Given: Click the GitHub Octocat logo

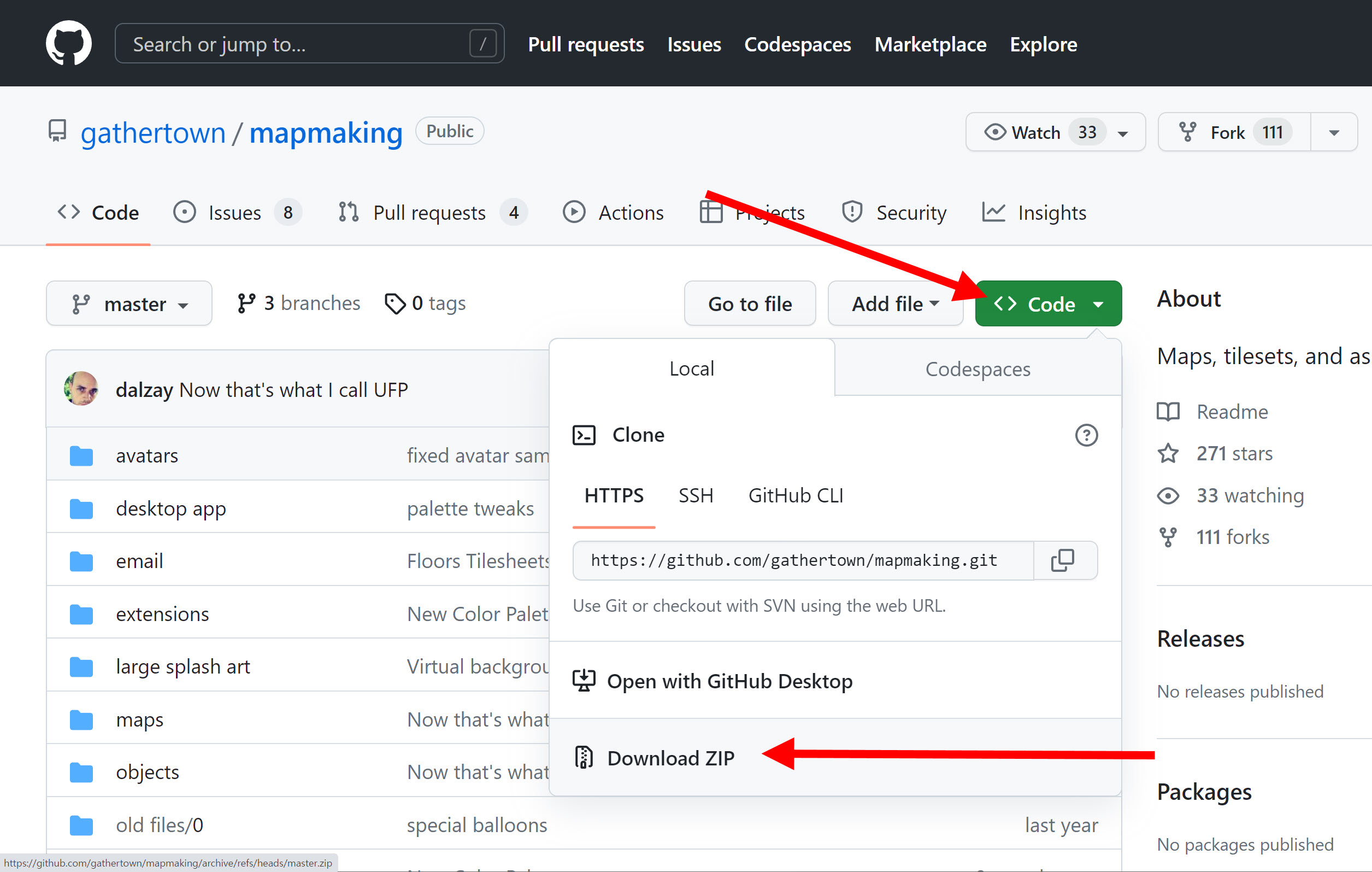Looking at the screenshot, I should (68, 43).
